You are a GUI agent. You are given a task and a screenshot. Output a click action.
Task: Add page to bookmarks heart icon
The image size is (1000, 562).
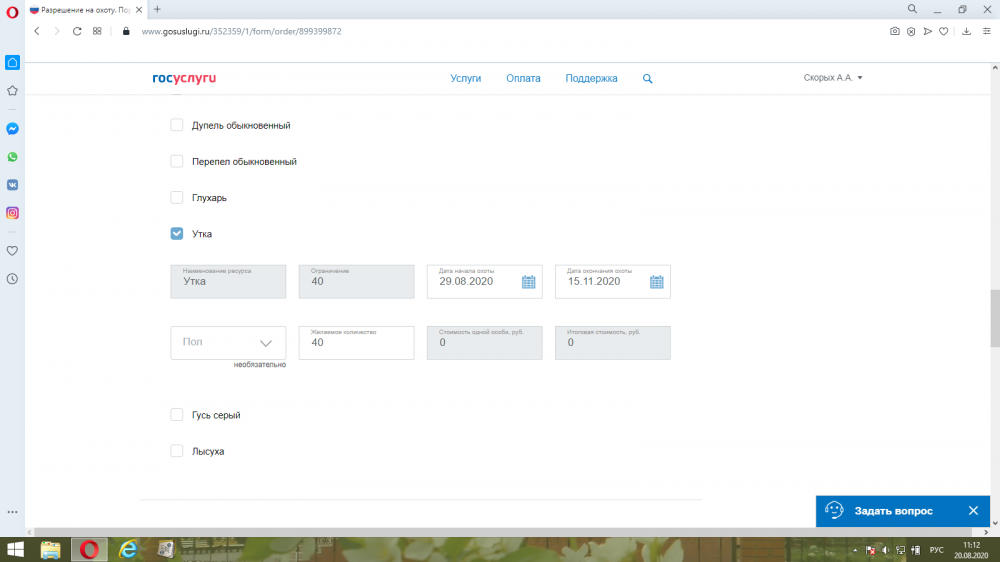click(x=944, y=31)
